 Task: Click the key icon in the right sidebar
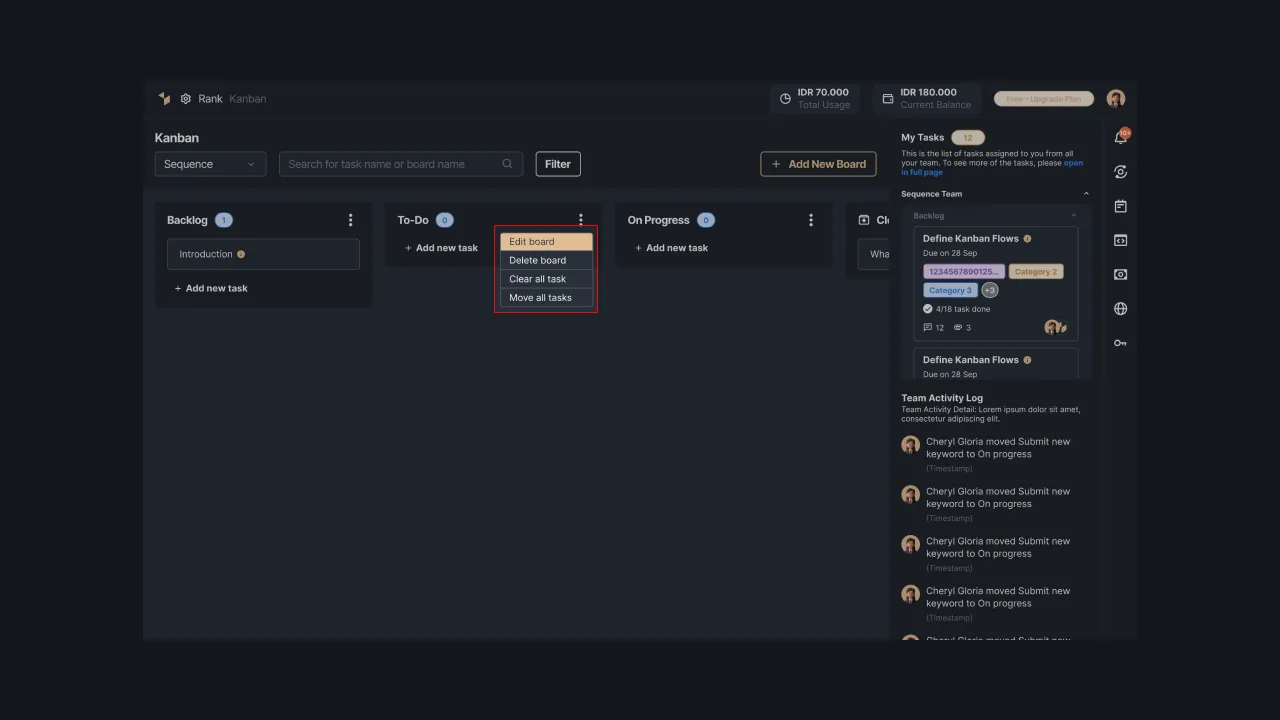pyautogui.click(x=1120, y=343)
